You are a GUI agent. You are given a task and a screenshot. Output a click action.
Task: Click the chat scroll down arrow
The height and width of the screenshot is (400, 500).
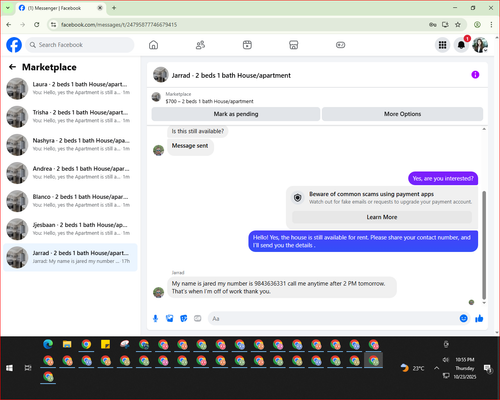pos(484,303)
